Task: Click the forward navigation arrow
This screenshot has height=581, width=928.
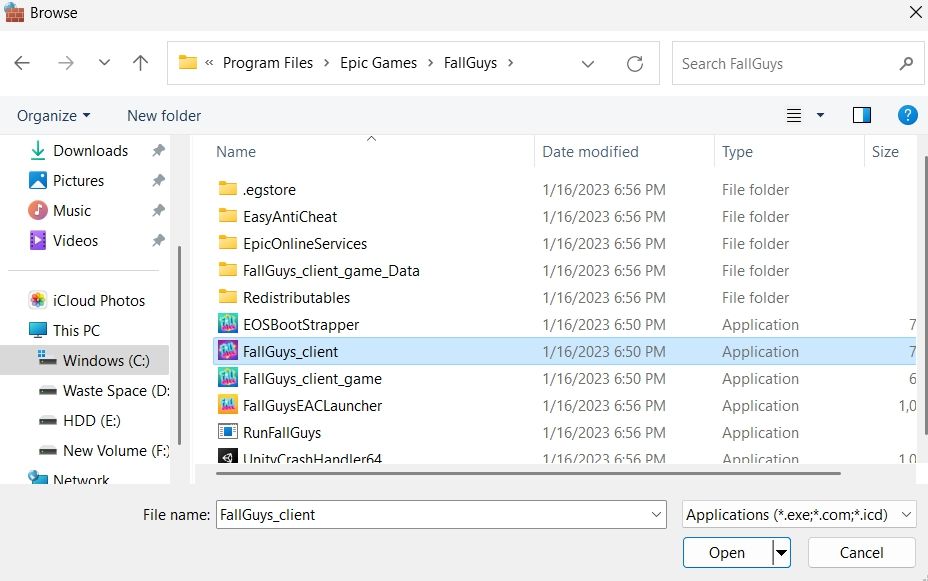Action: 66,63
